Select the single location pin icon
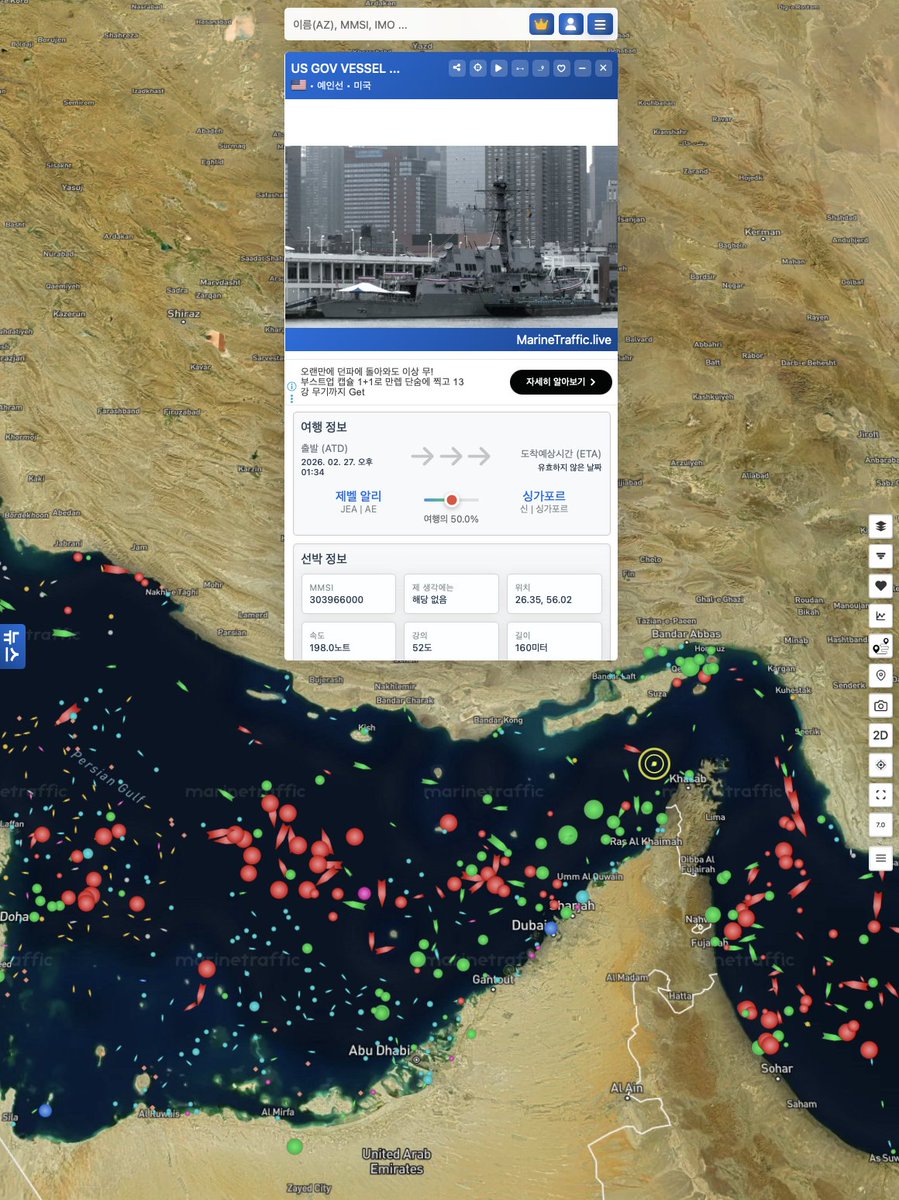The image size is (899, 1200). [x=881, y=676]
